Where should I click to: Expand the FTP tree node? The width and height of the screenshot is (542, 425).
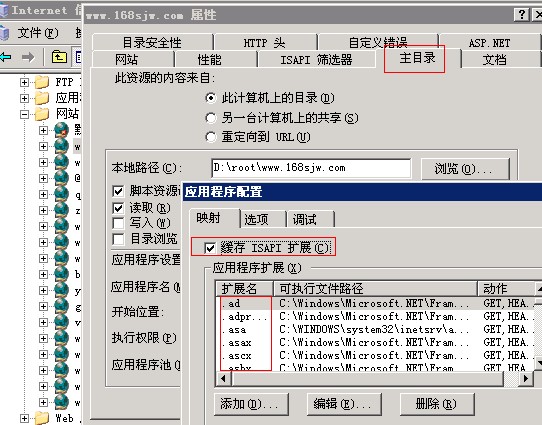24,82
